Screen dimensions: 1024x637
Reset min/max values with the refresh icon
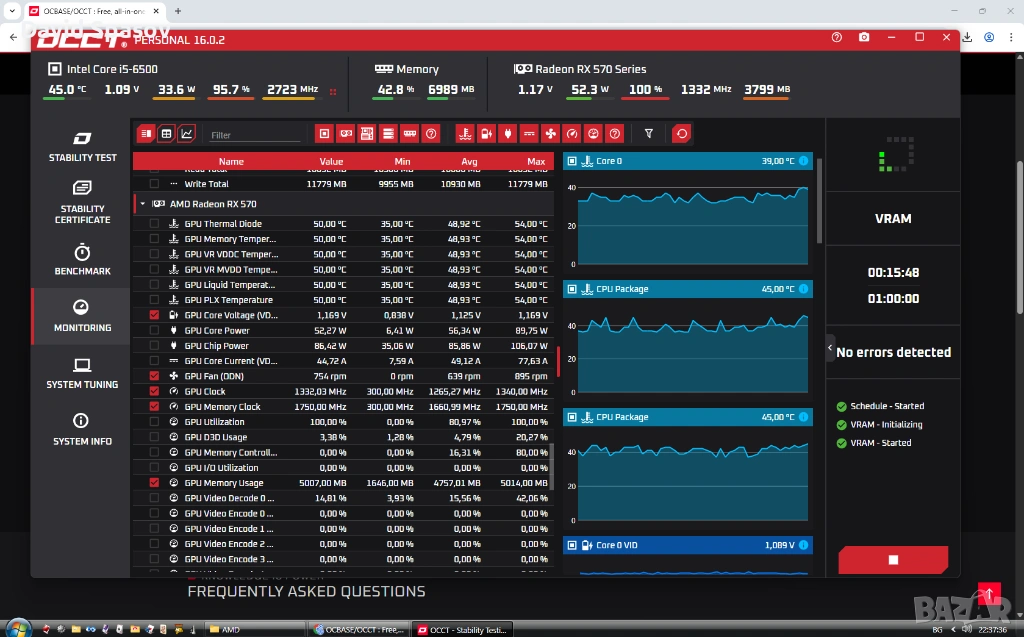point(681,133)
